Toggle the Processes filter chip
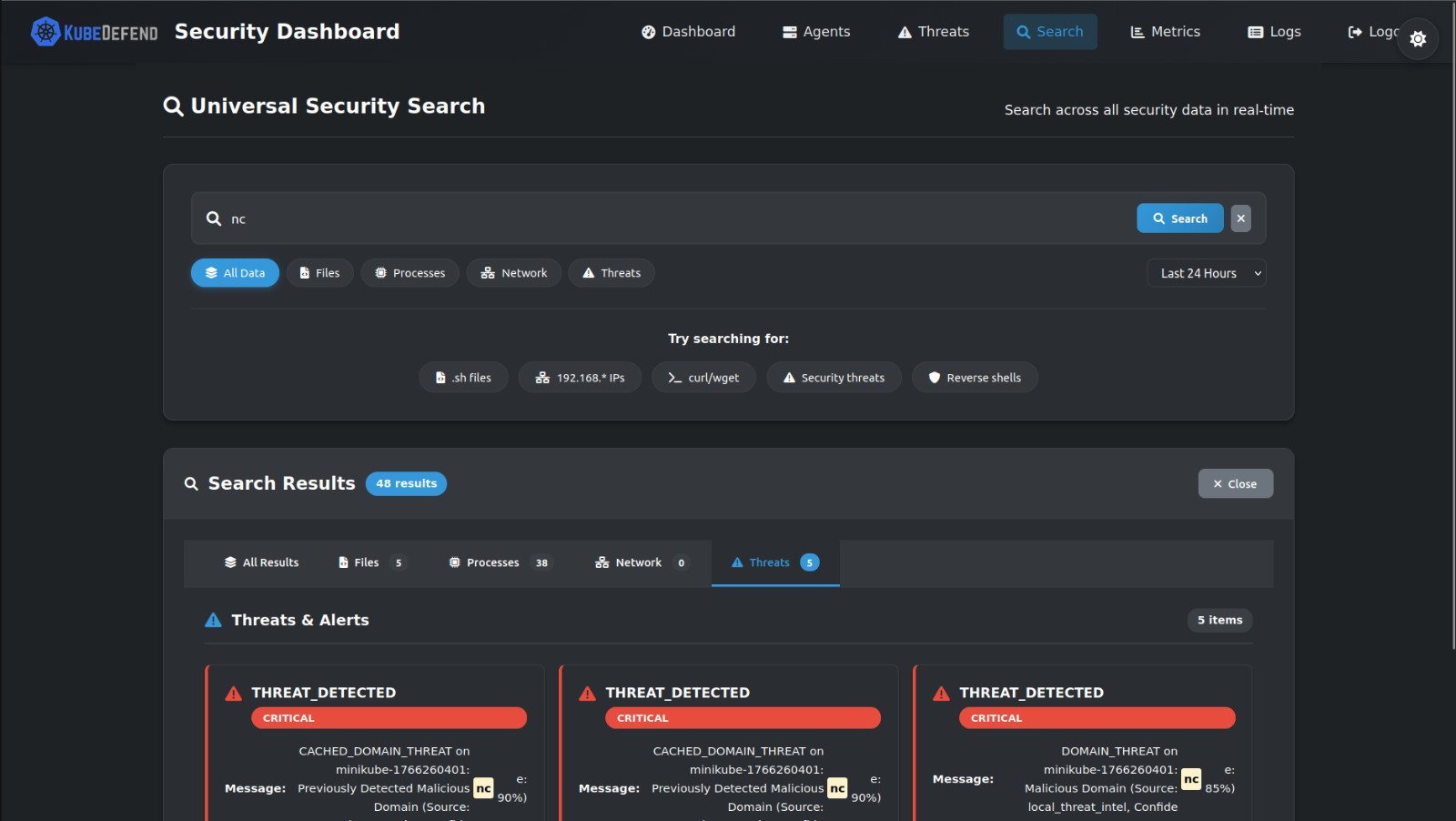Image resolution: width=1456 pixels, height=821 pixels. pyautogui.click(x=409, y=273)
